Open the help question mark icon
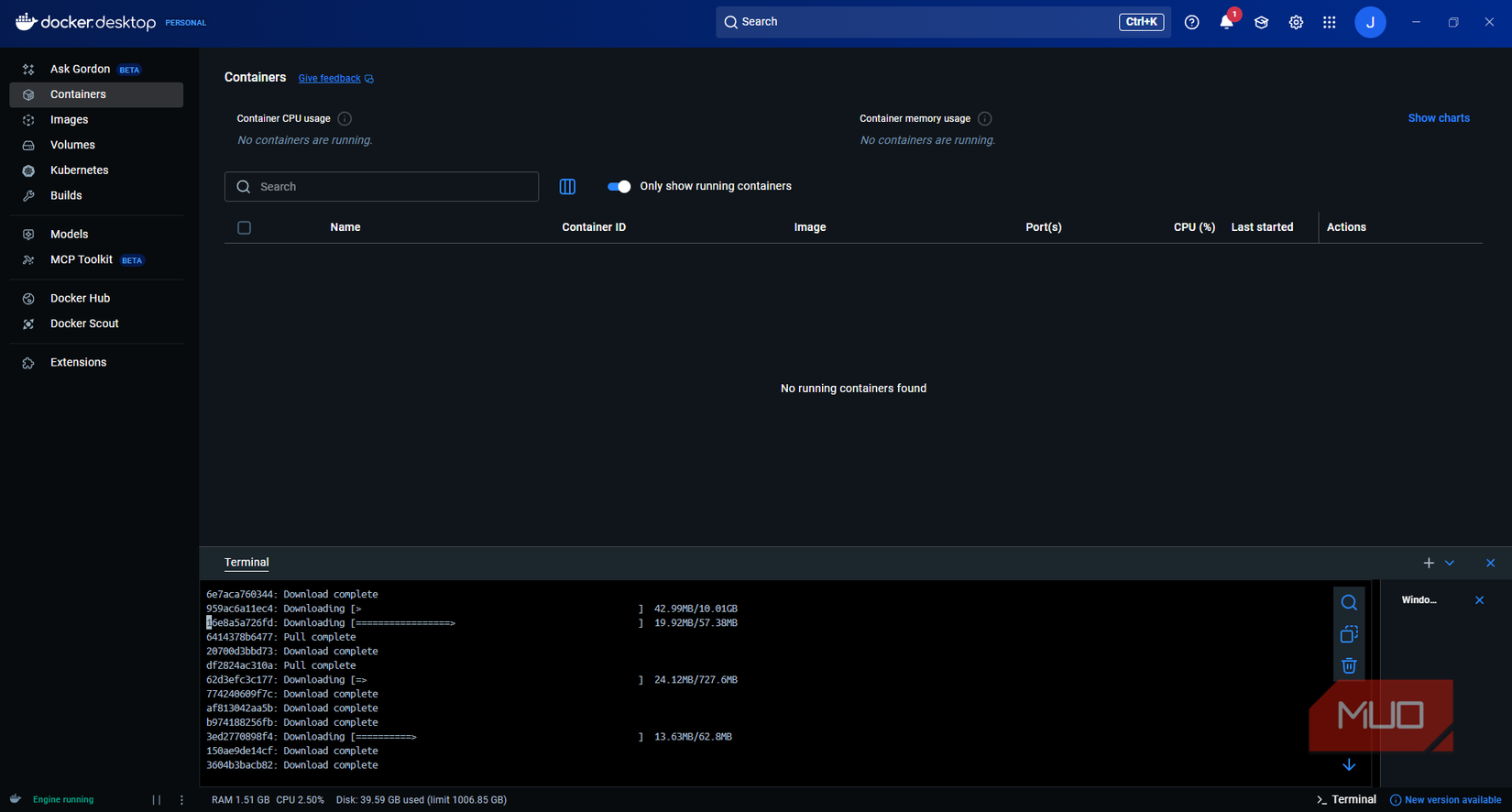 (1192, 22)
